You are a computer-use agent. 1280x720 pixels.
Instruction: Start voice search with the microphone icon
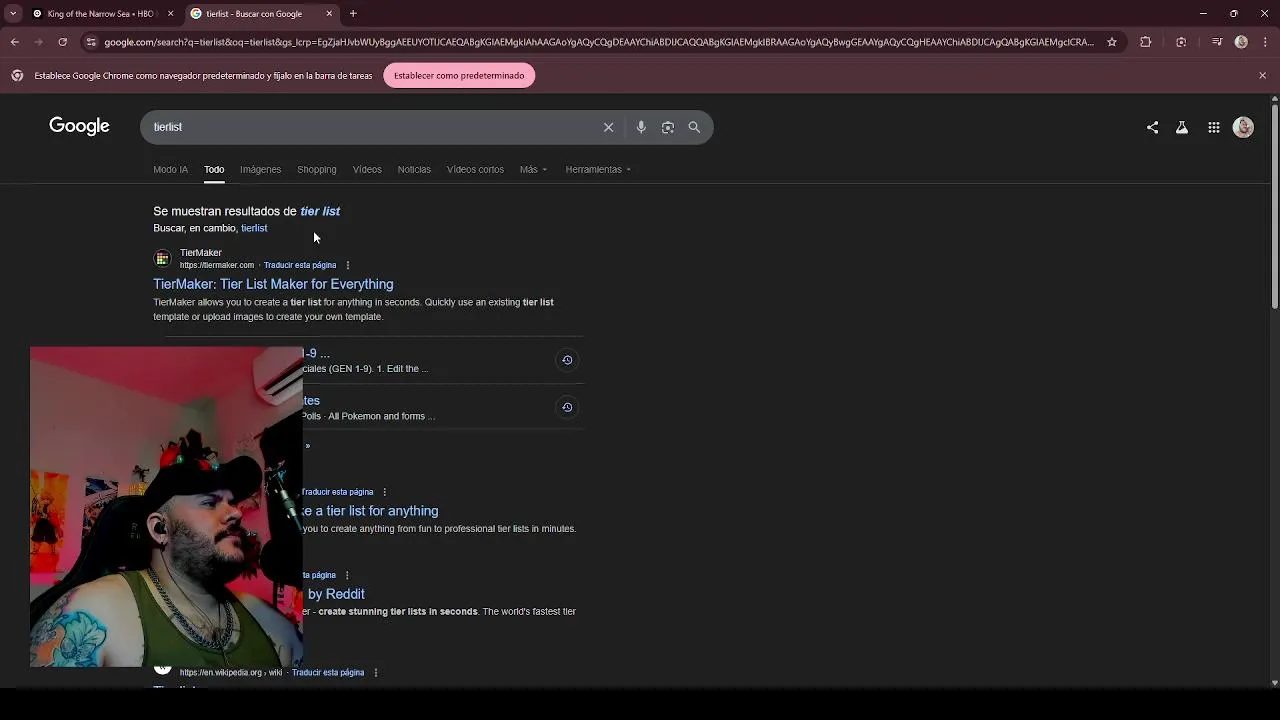[x=641, y=127]
